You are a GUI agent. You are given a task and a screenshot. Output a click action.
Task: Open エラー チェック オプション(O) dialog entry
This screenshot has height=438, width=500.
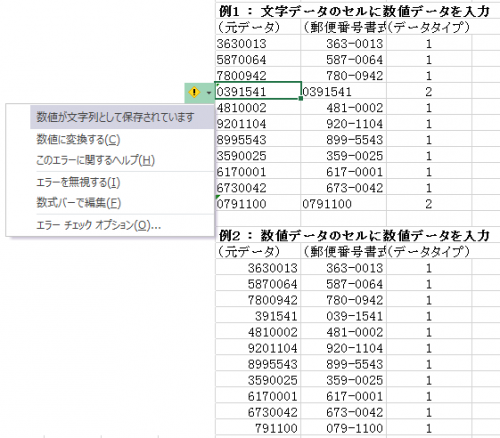click(99, 225)
